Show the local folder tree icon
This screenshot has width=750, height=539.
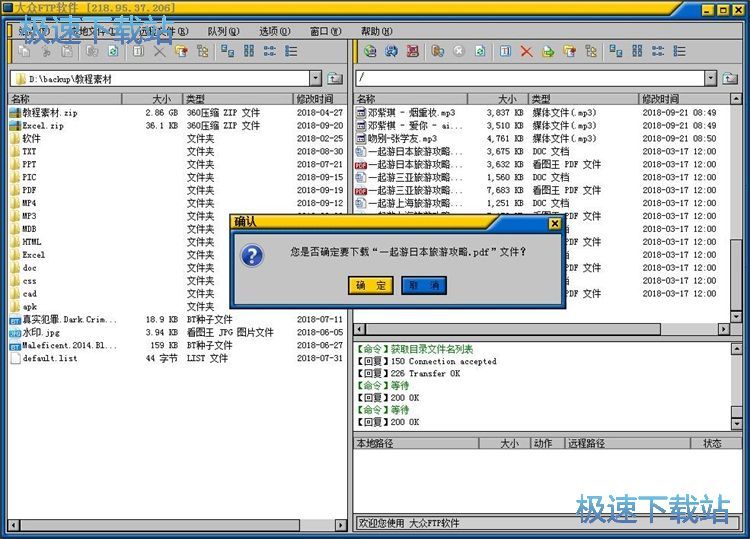pos(203,51)
